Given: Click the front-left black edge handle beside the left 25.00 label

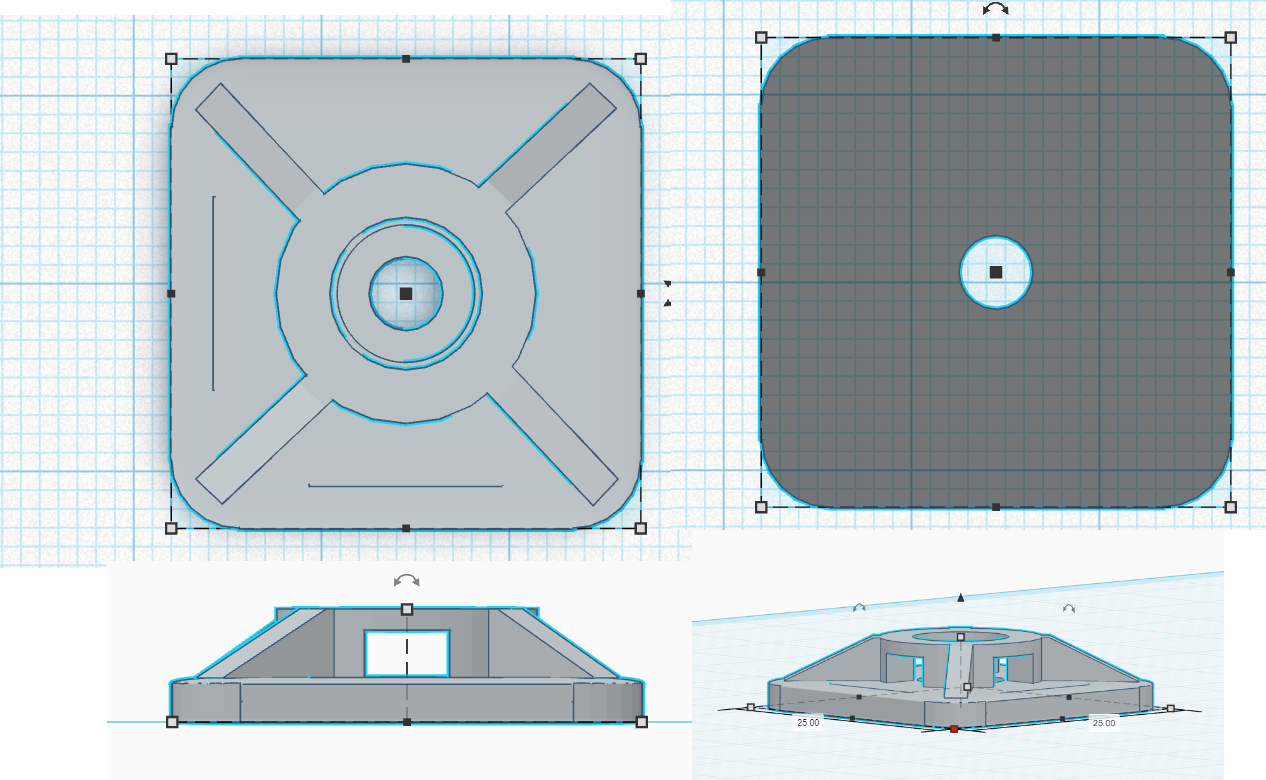Looking at the screenshot, I should click(x=851, y=718).
